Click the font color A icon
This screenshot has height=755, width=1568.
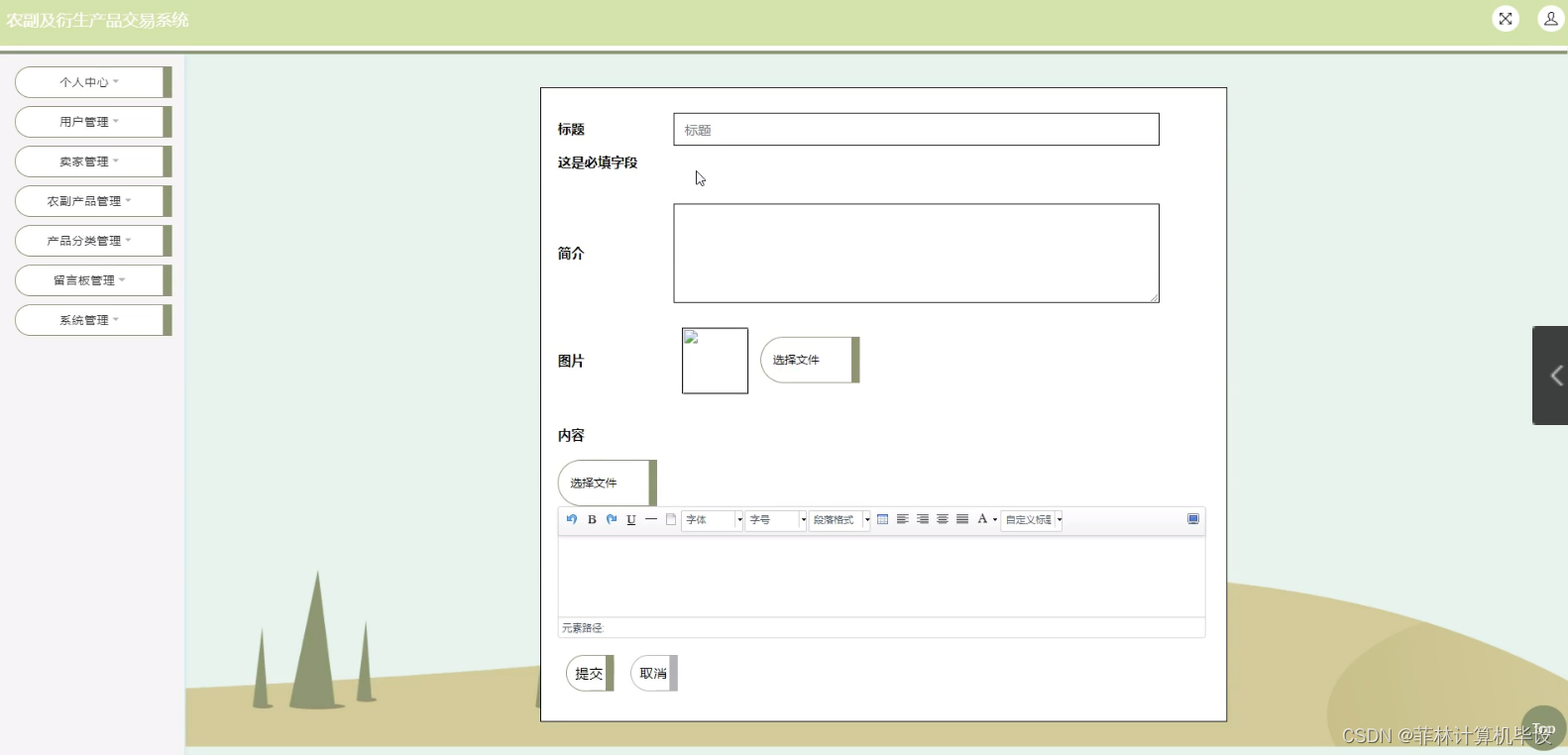click(982, 519)
